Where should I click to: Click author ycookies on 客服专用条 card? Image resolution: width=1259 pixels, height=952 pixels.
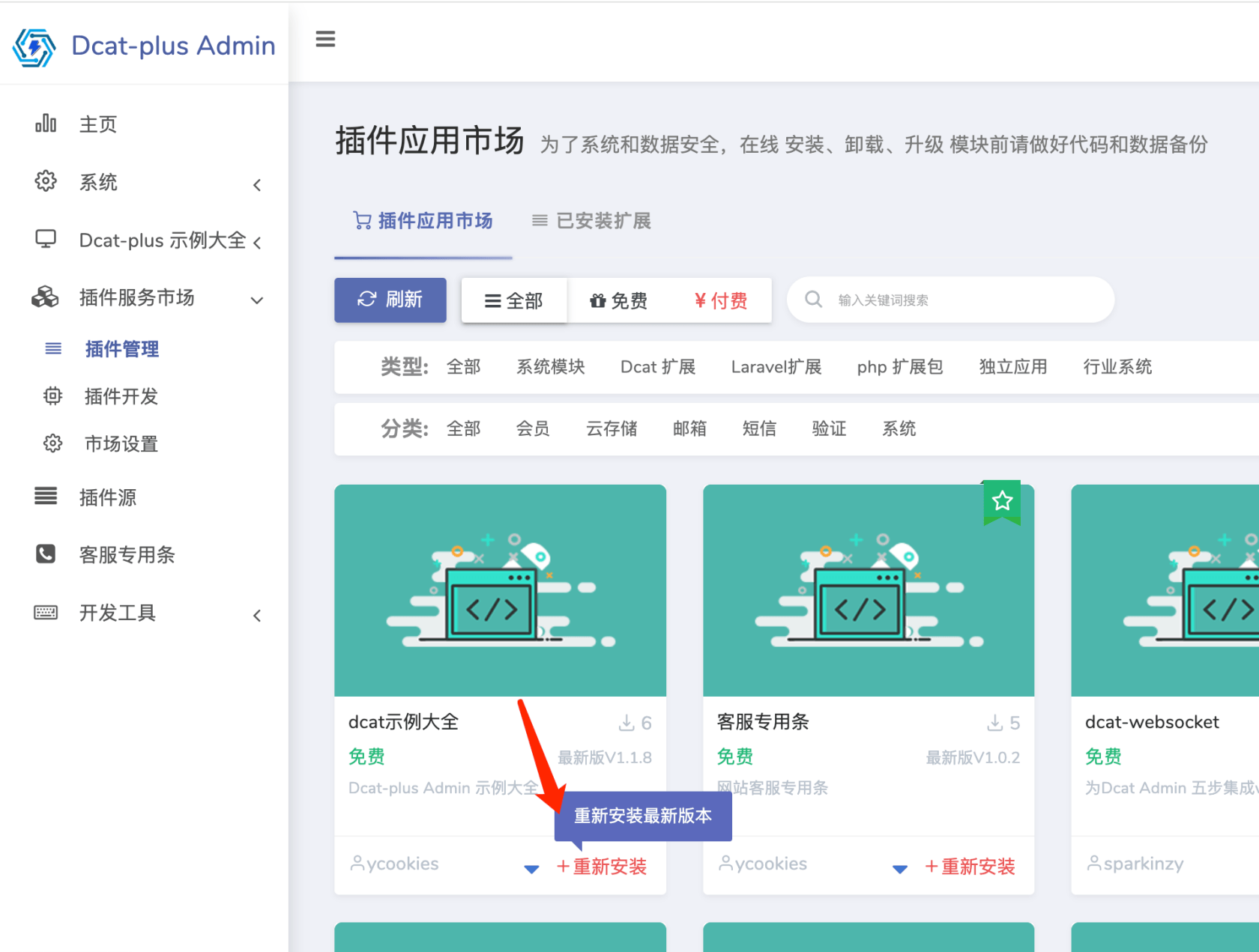pyautogui.click(x=763, y=864)
